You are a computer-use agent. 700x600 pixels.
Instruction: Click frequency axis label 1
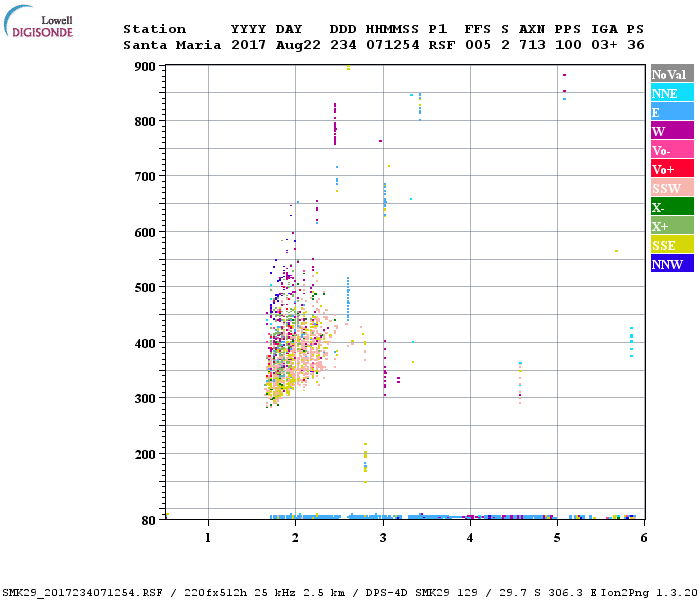click(208, 538)
